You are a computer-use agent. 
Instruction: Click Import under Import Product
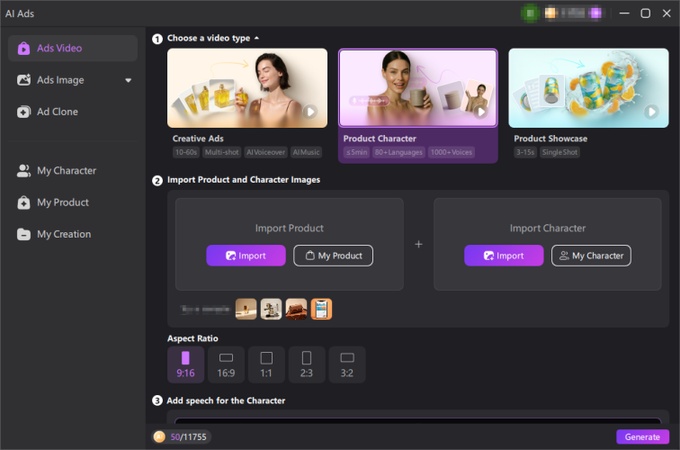click(246, 255)
